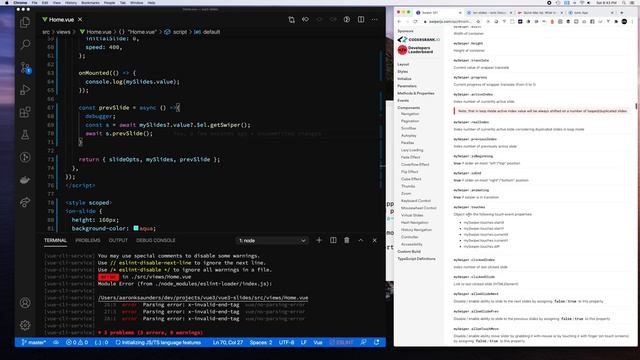Viewport: 640px width, 360px height.
Task: Click the Chrome profile avatar
Action: coord(624,22)
